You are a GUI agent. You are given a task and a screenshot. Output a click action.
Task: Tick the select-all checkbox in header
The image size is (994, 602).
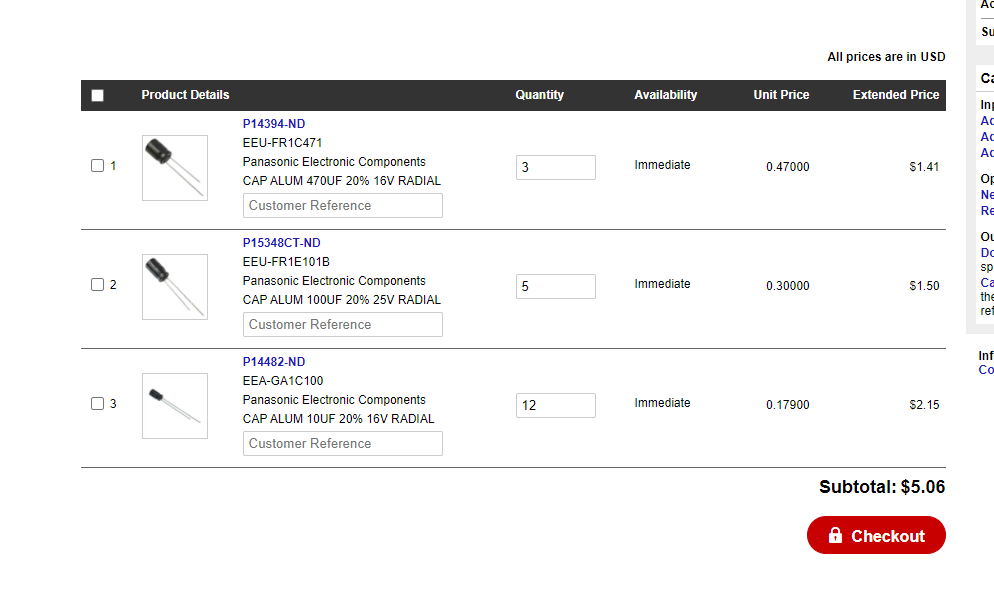(97, 96)
